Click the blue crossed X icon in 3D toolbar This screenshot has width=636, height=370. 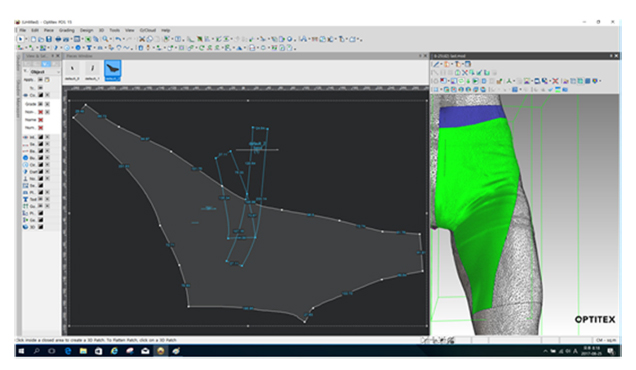pyautogui.click(x=465, y=73)
